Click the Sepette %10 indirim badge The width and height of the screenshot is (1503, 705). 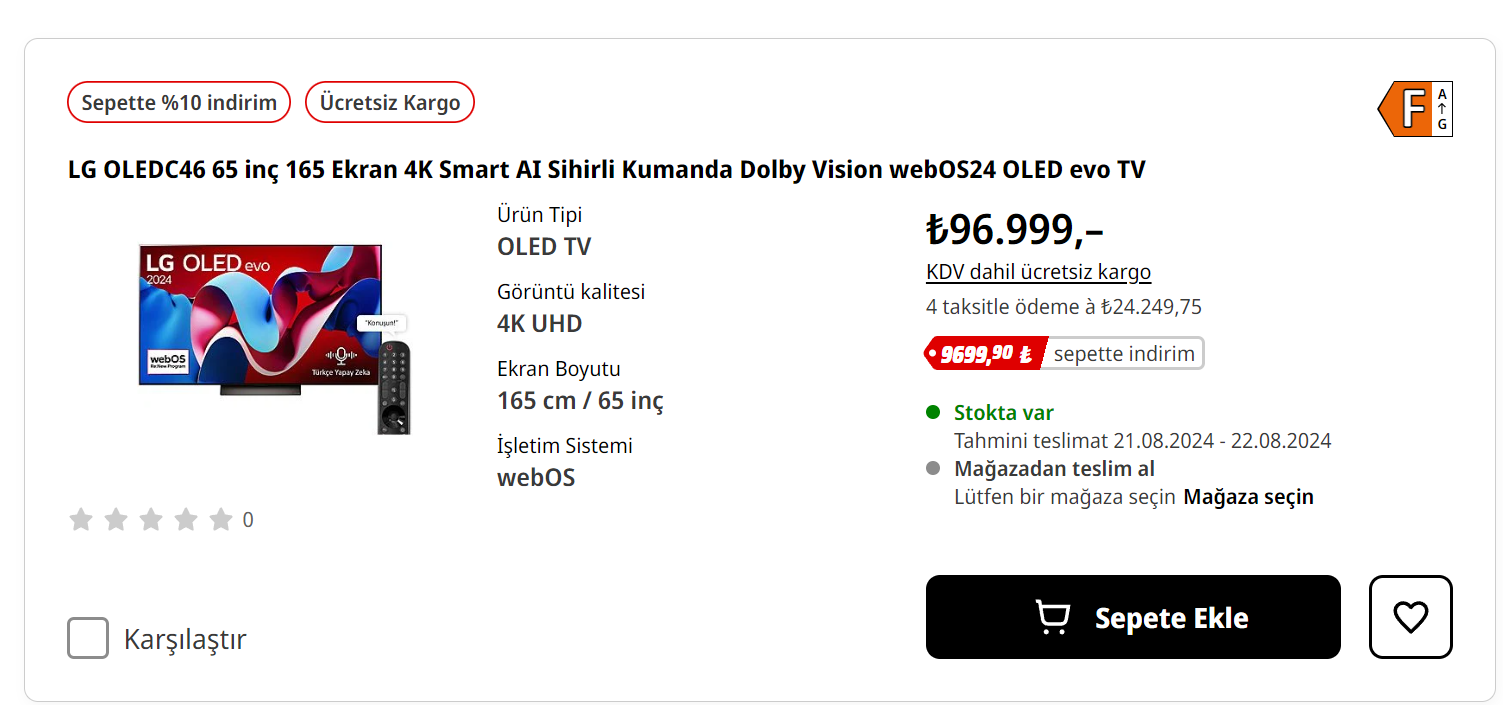click(x=179, y=102)
